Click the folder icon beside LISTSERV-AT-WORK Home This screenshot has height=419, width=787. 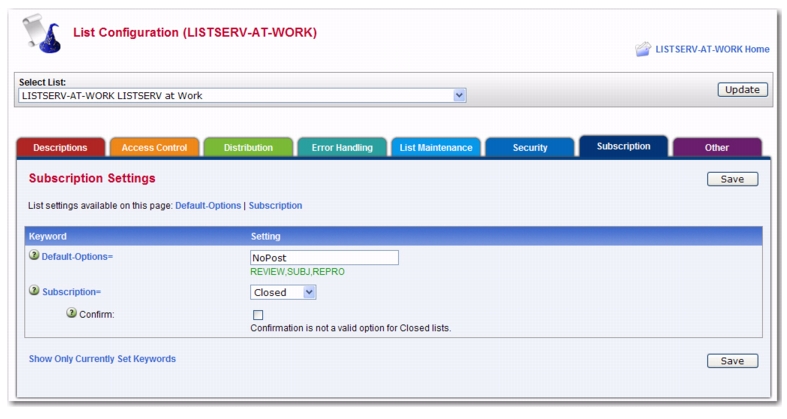(643, 49)
